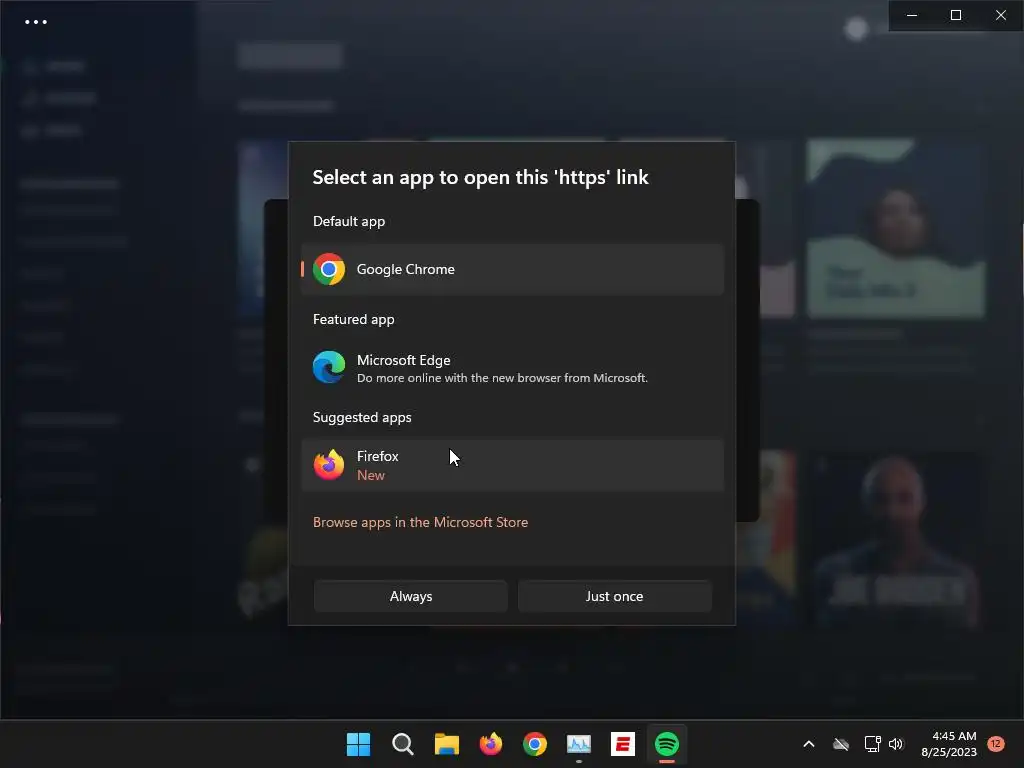This screenshot has height=768, width=1024.
Task: Open the ESPN app in taskbar
Action: [623, 744]
